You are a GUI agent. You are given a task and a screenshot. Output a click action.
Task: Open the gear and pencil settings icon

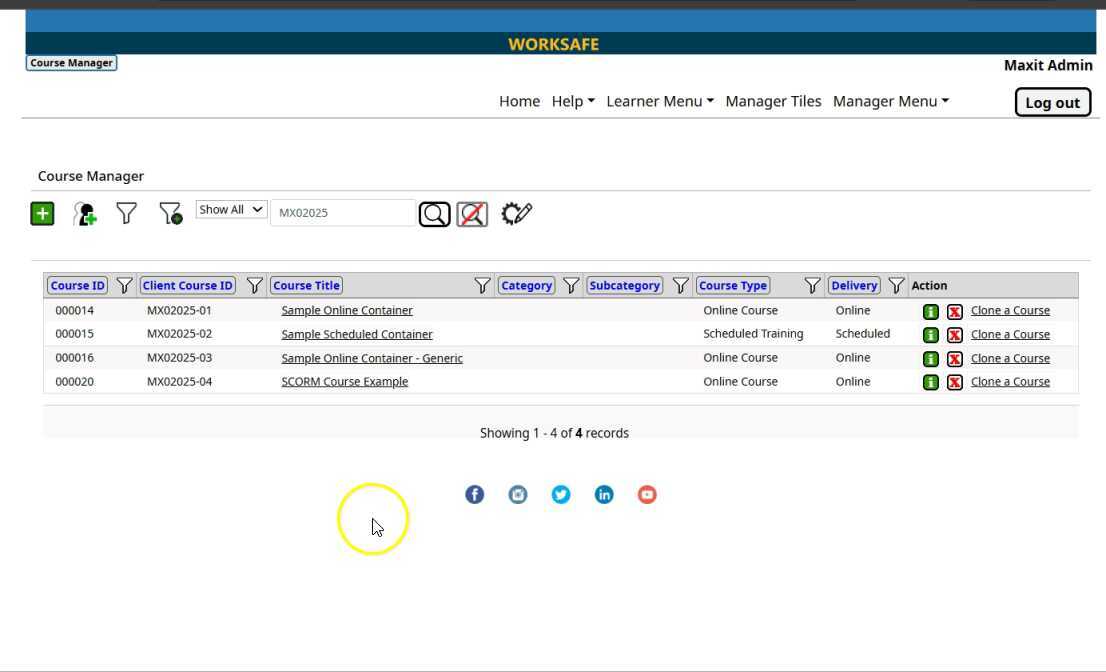point(516,213)
